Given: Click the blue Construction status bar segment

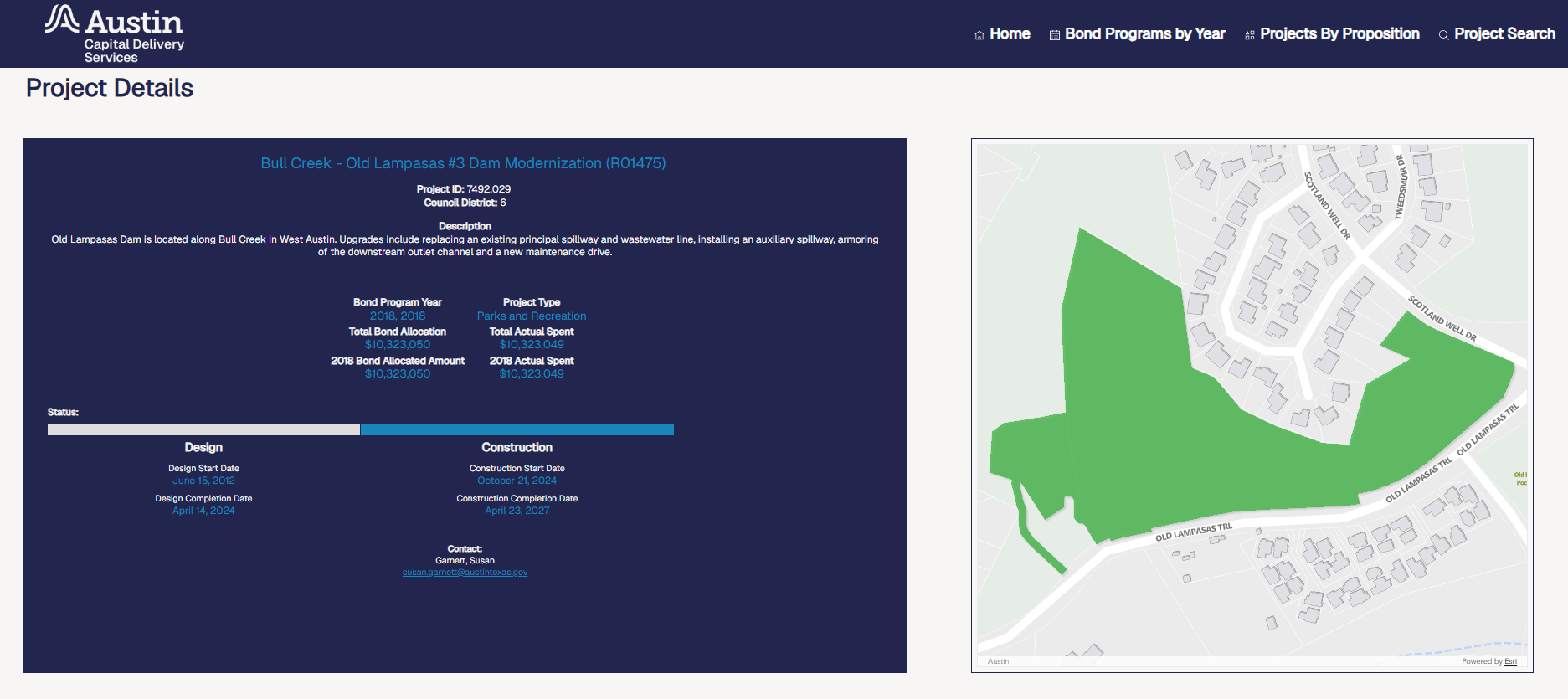Looking at the screenshot, I should pos(517,429).
